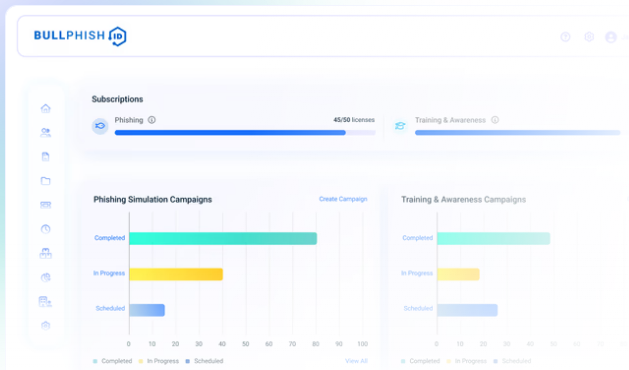629x370 pixels.
Task: Open the Users sidebar icon
Action: pyautogui.click(x=46, y=132)
